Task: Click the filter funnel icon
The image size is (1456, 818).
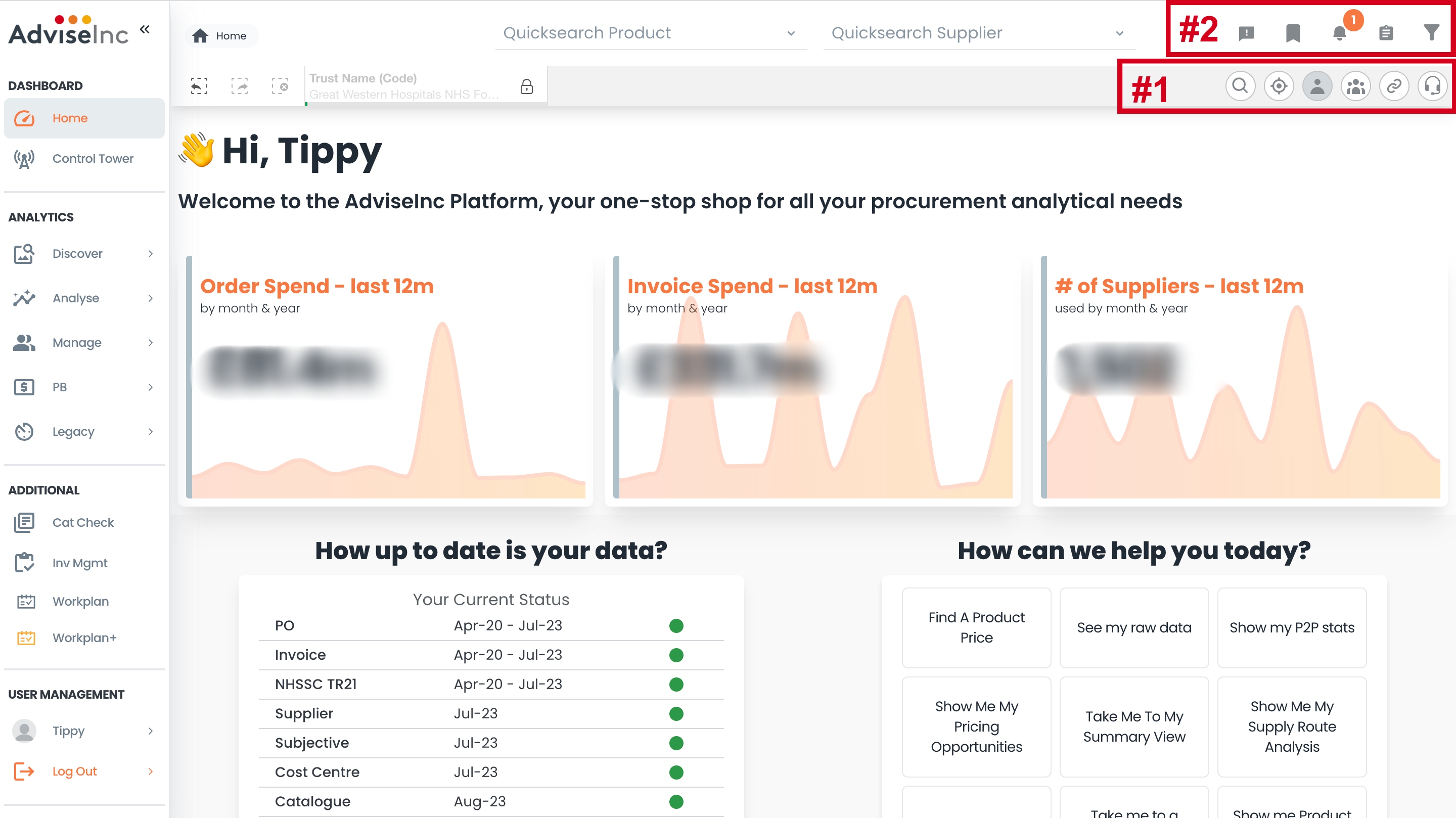Action: pyautogui.click(x=1431, y=33)
